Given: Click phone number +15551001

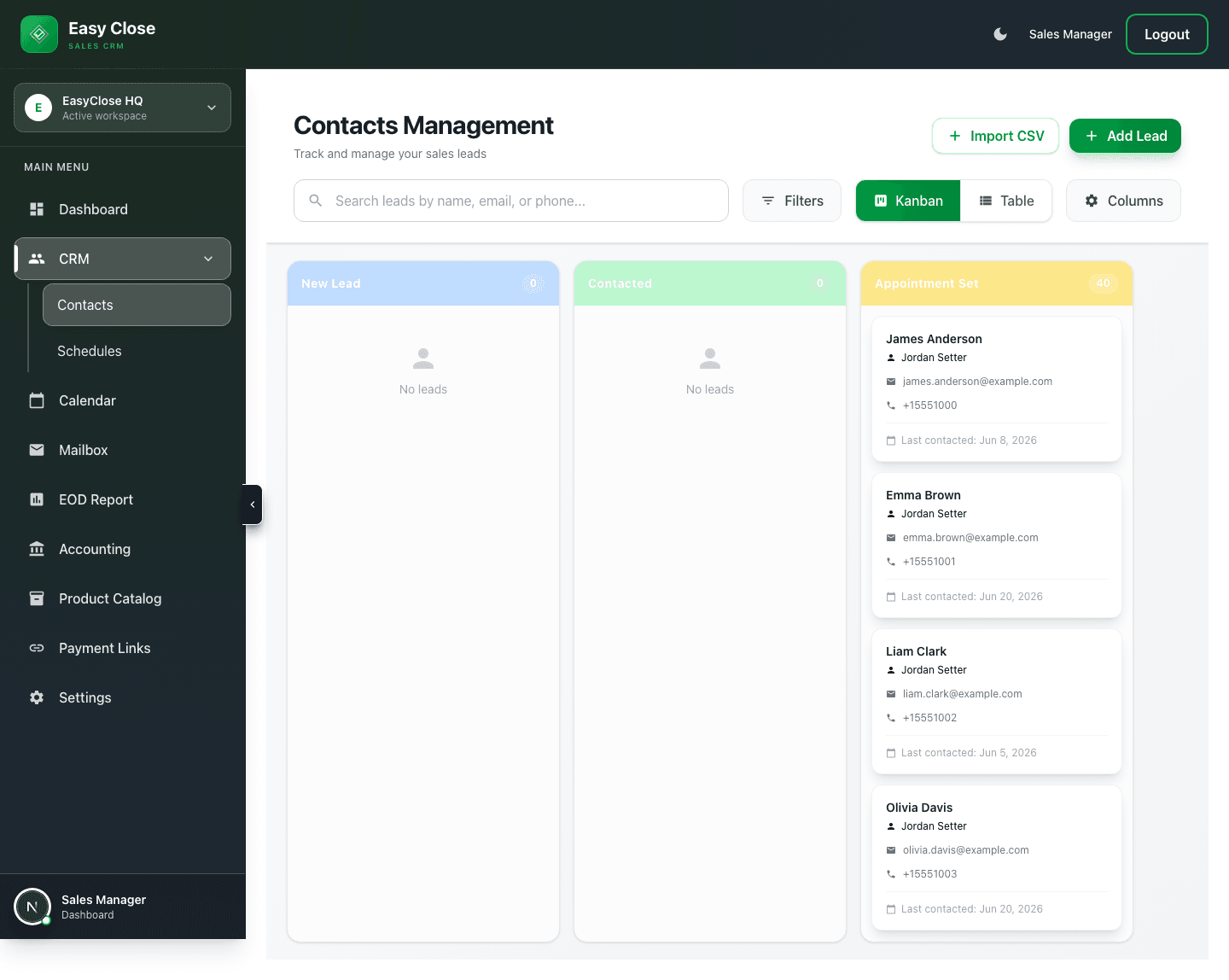Looking at the screenshot, I should coord(929,562).
